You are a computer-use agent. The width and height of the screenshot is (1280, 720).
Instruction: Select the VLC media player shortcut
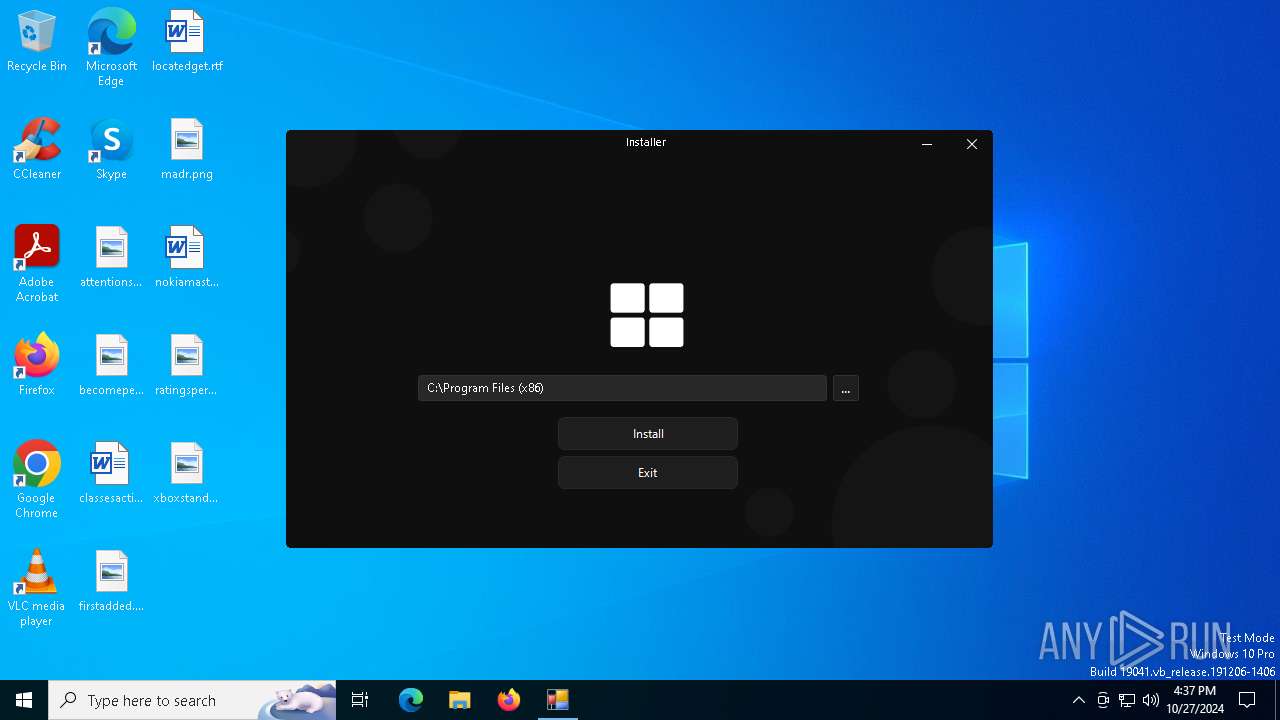pyautogui.click(x=37, y=588)
